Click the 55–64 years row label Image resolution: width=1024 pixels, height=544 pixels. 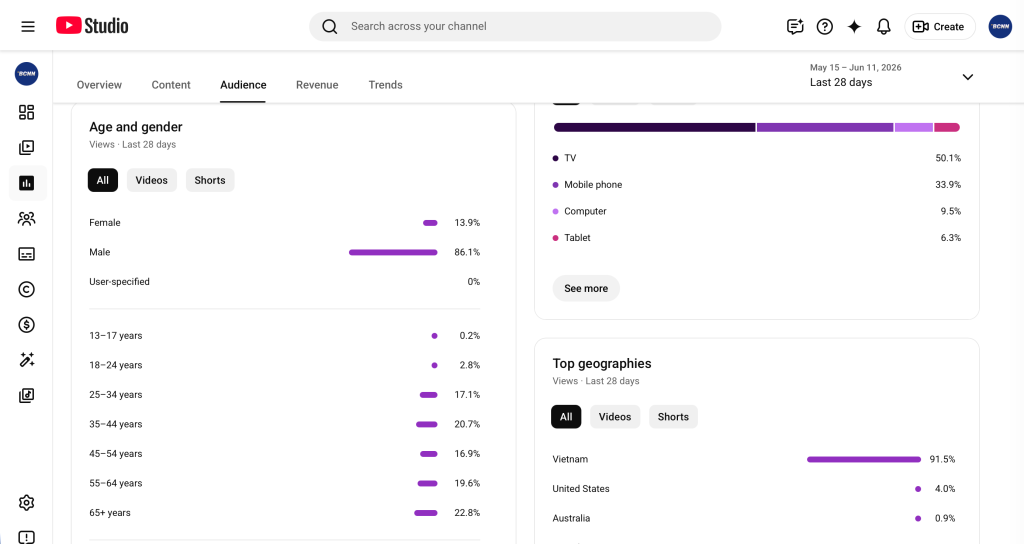(116, 483)
